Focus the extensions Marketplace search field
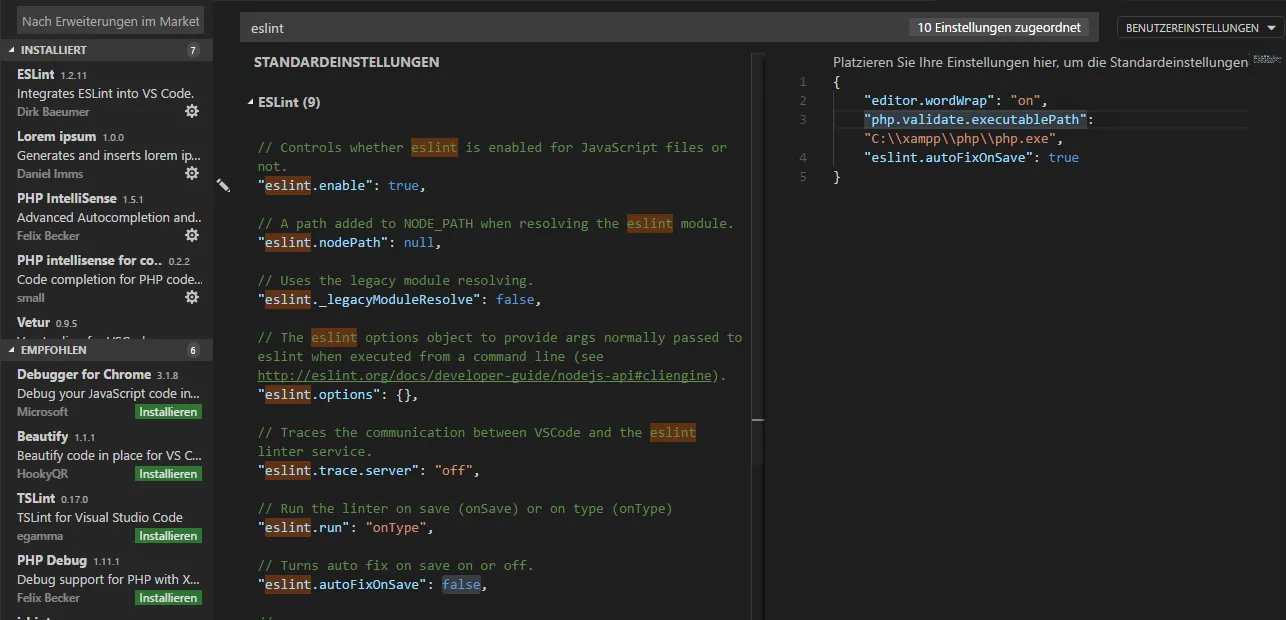Image resolution: width=1286 pixels, height=620 pixels. click(110, 21)
